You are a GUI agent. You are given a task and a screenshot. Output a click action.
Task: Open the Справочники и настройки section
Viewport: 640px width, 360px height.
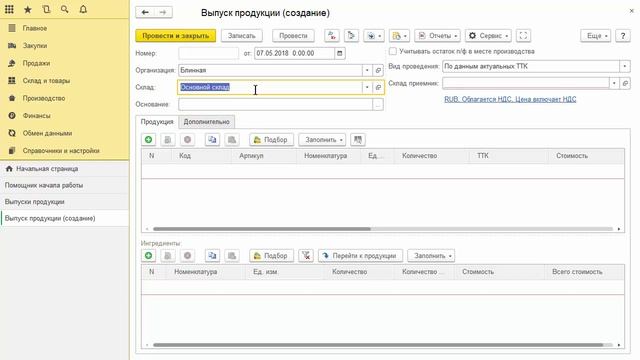pos(64,151)
